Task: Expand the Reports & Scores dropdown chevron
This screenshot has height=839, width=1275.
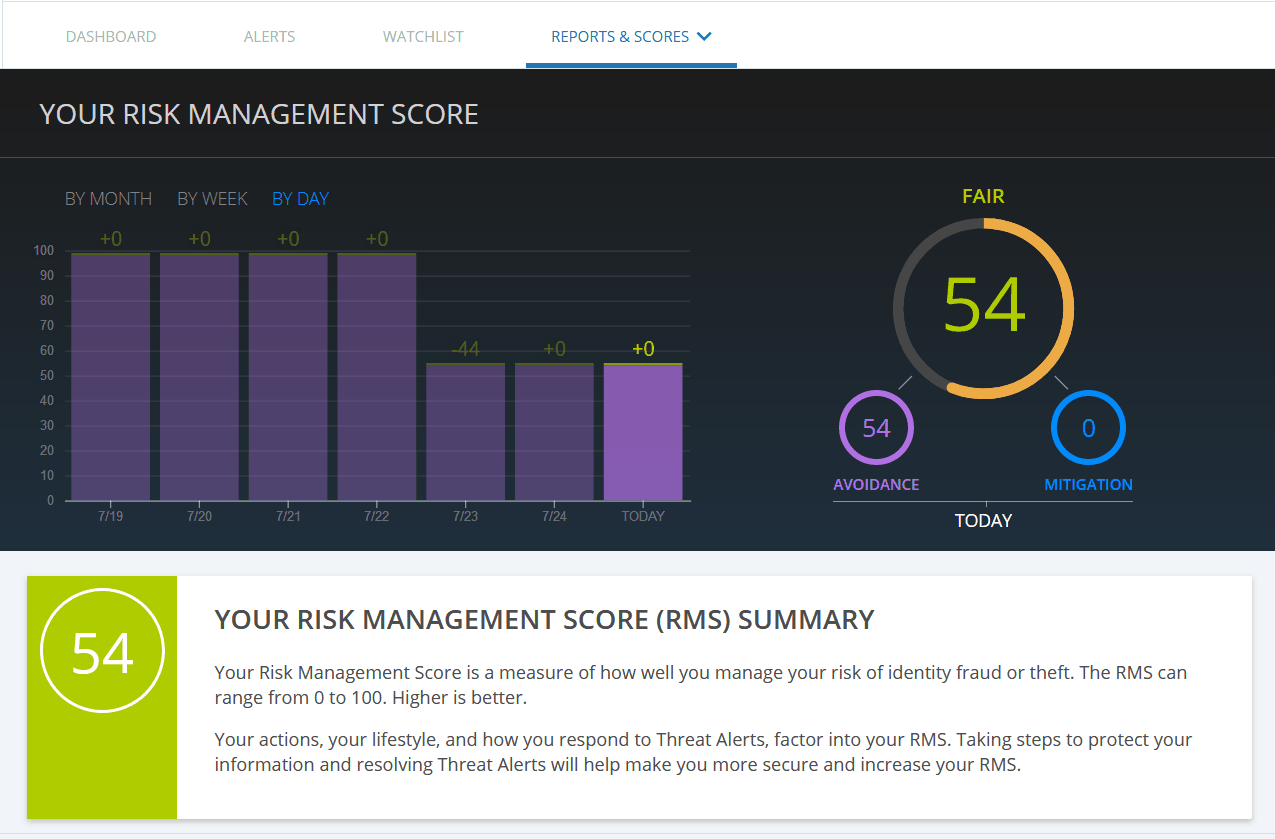Action: [x=704, y=37]
